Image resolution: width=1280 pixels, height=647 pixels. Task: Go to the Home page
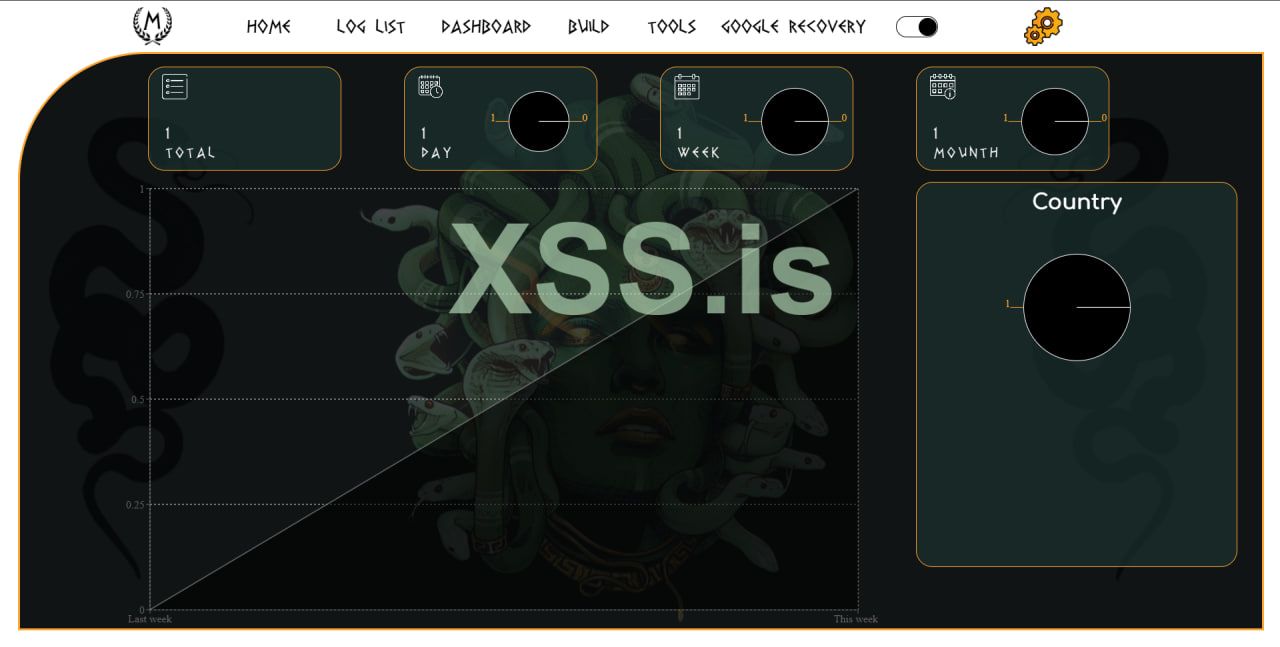pyautogui.click(x=269, y=27)
